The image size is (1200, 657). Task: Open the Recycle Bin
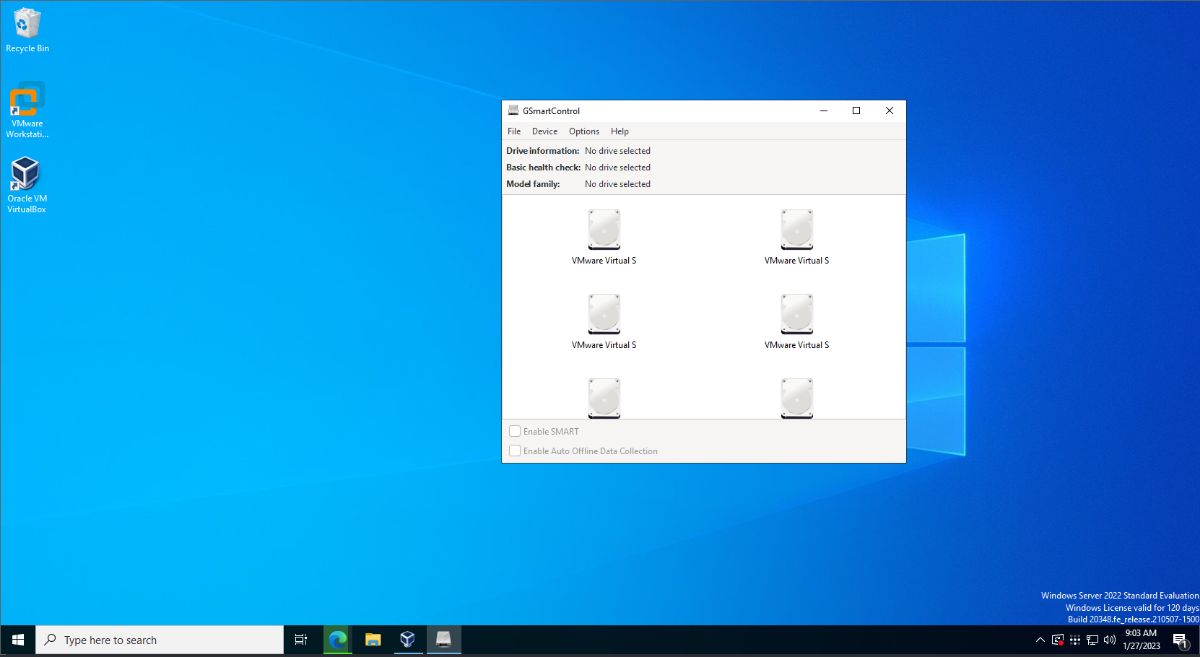[x=27, y=25]
